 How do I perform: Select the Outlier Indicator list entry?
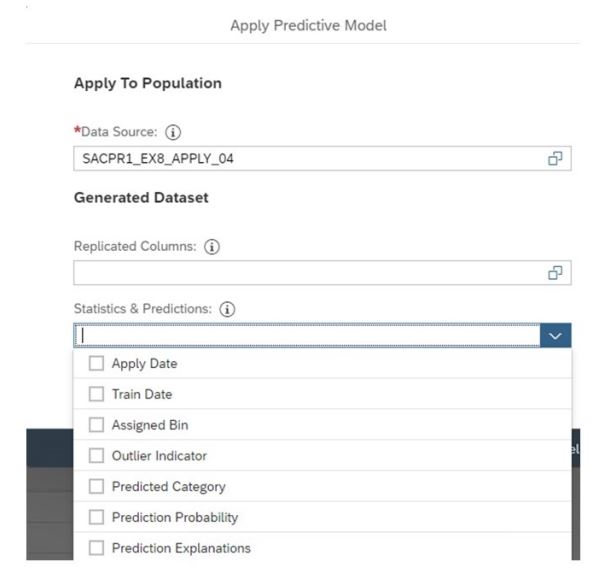159,456
